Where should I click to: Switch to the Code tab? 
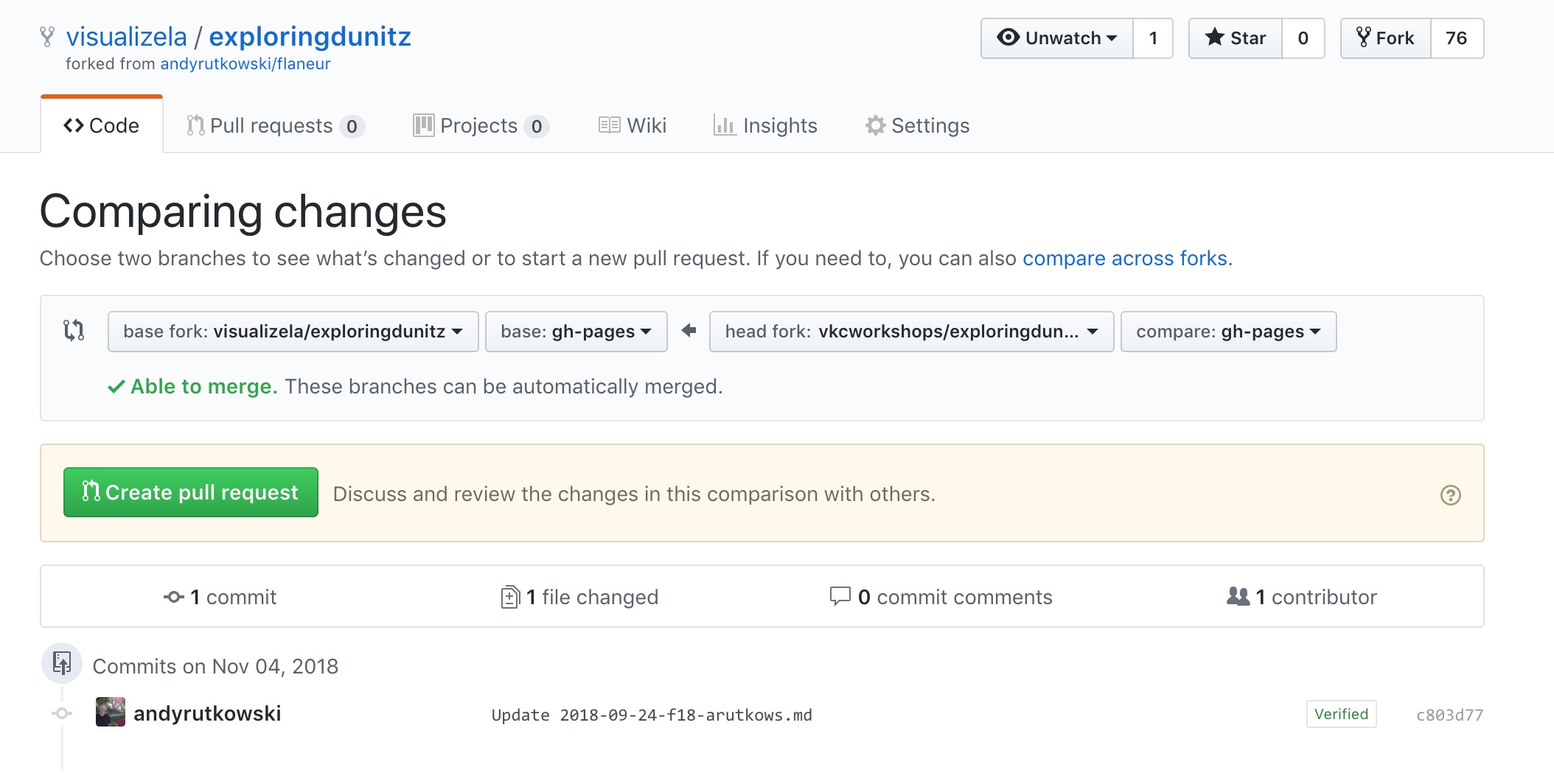coord(102,126)
